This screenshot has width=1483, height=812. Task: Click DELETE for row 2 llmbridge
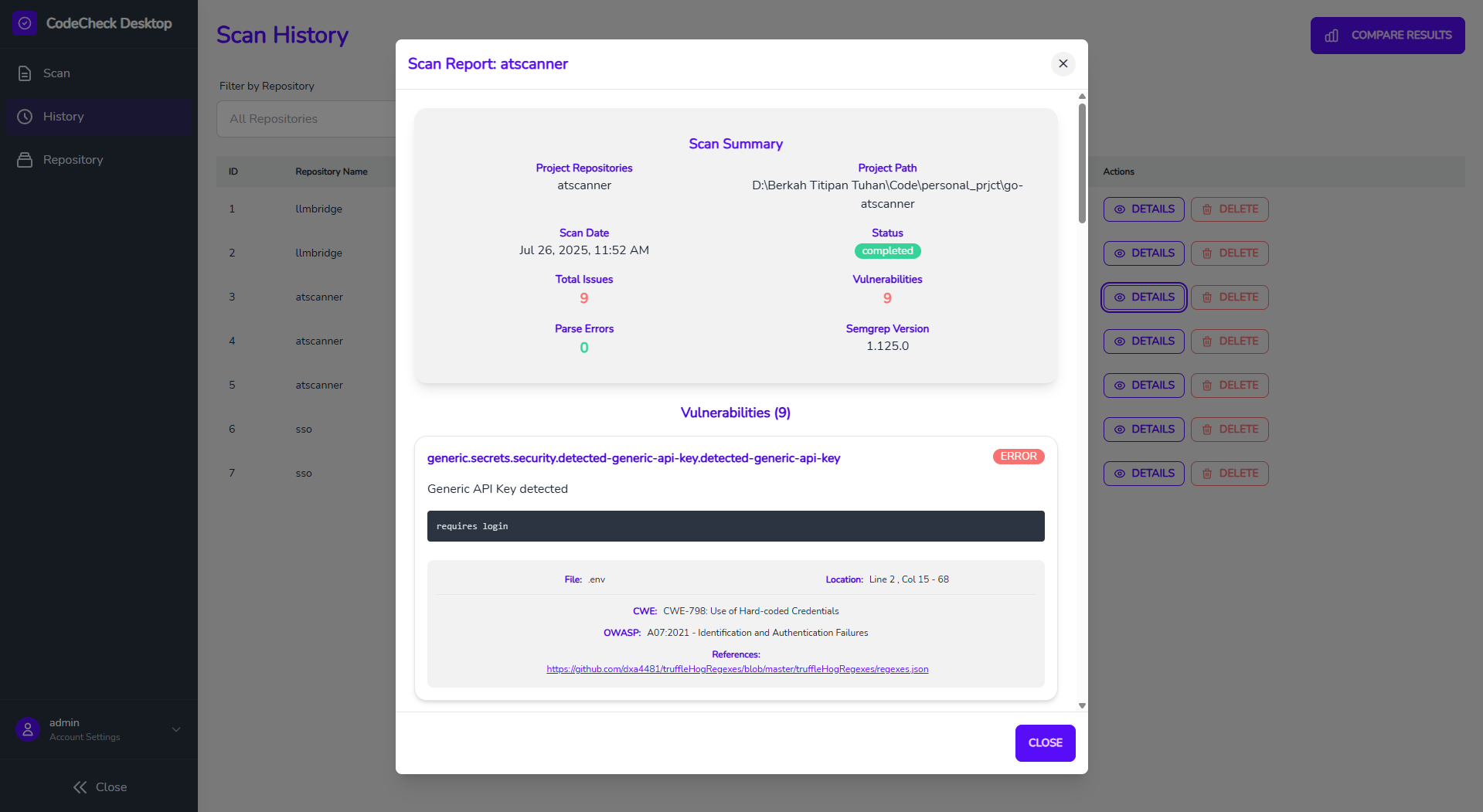(1230, 253)
